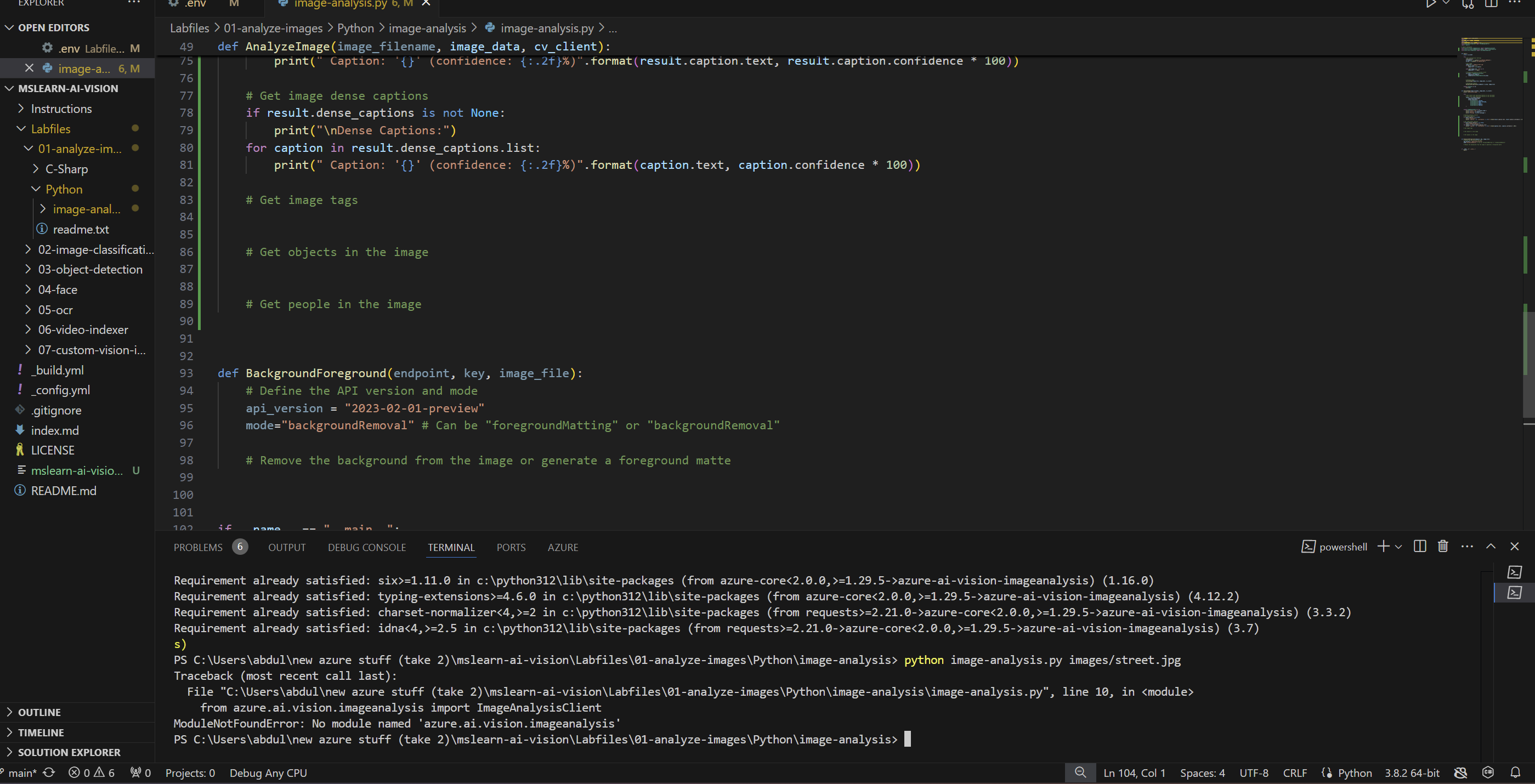
Task: Select the 3.8.2 64-bit Python interpreter
Action: coord(1412,772)
